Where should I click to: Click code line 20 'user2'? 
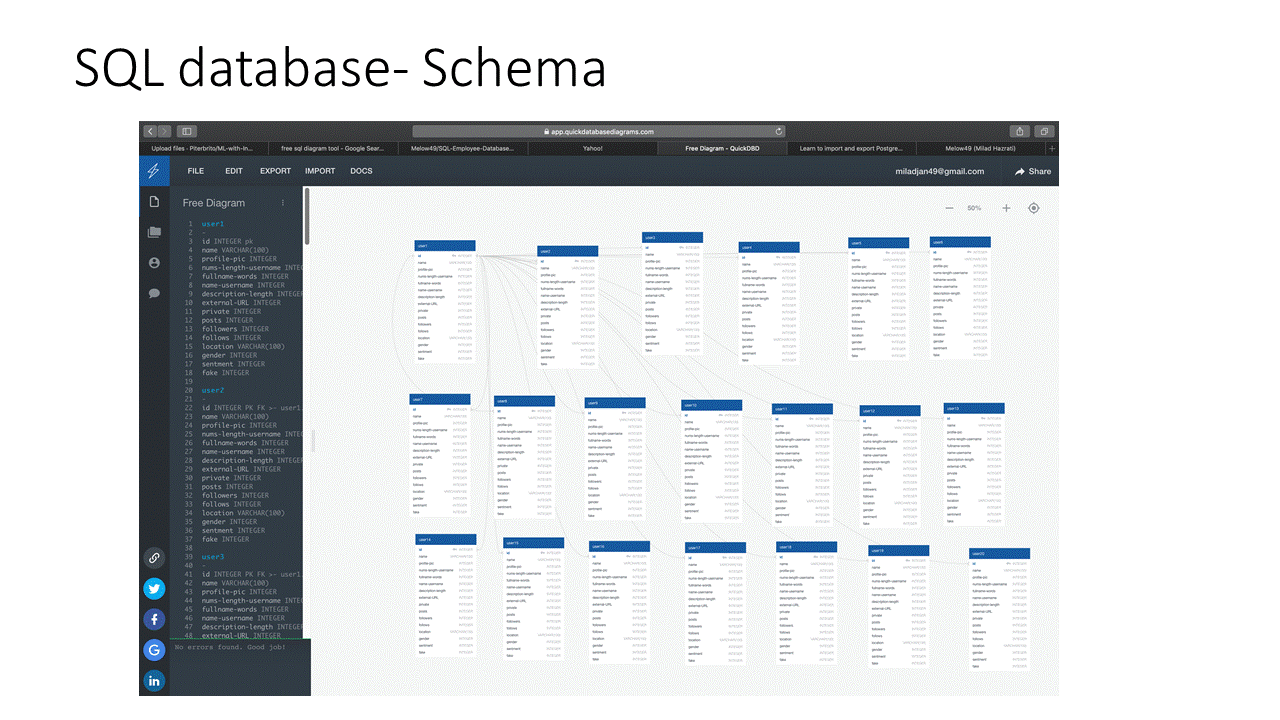pyautogui.click(x=213, y=390)
